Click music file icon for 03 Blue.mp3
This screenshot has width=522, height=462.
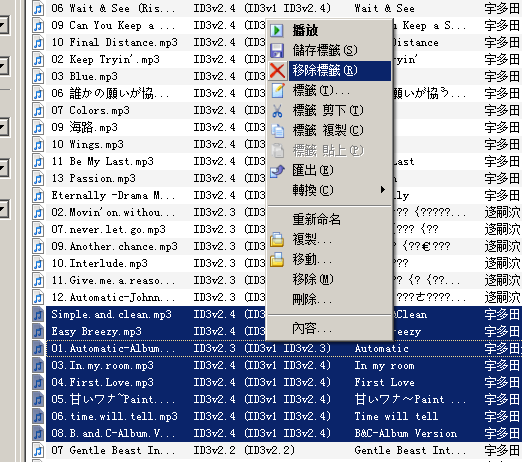point(38,76)
